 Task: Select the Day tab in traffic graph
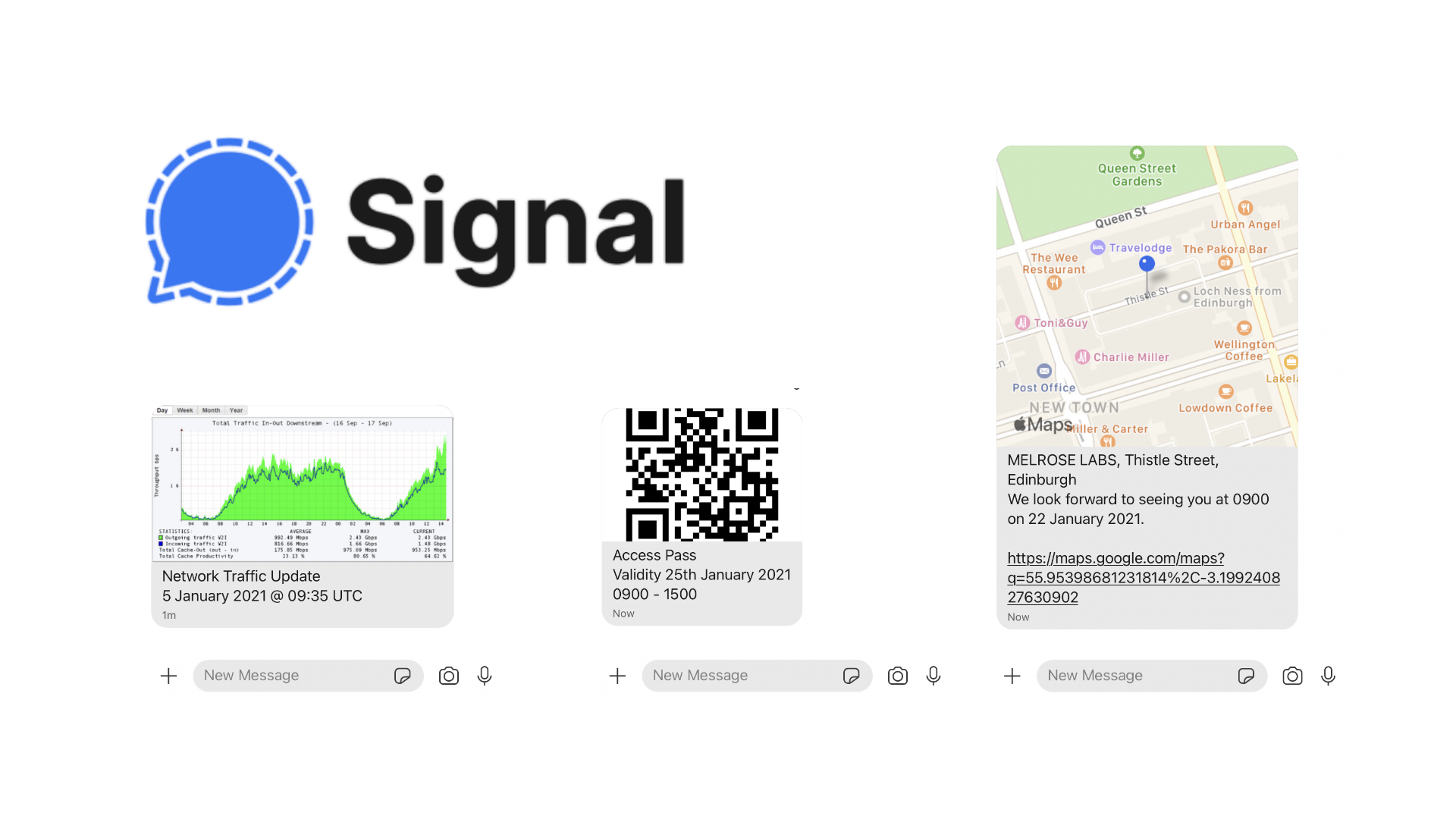(x=162, y=409)
